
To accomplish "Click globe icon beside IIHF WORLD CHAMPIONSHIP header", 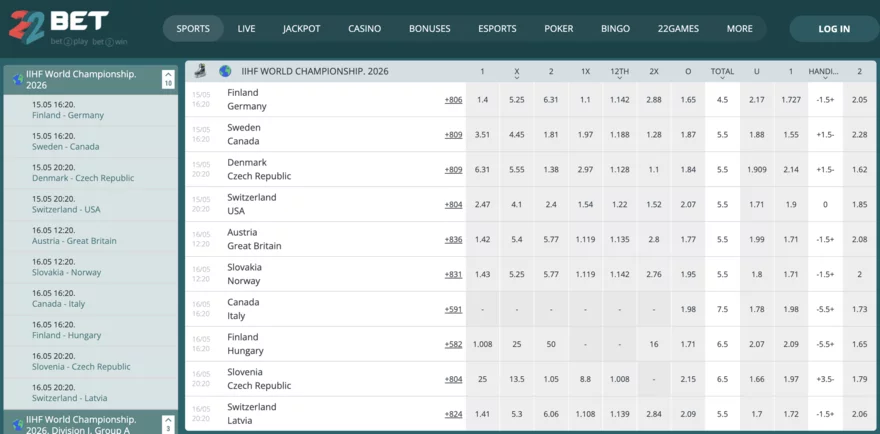I will 225,71.
